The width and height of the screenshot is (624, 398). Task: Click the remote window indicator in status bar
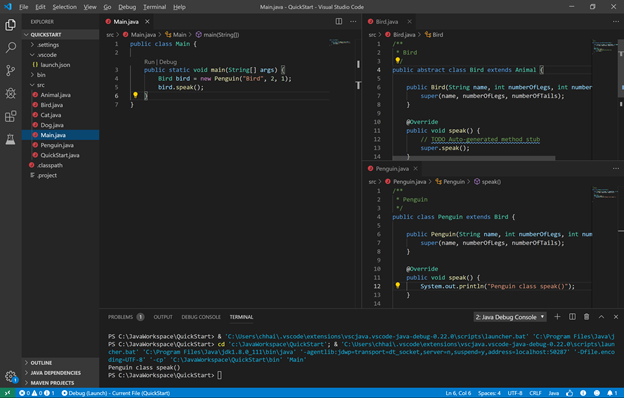pos(7,393)
